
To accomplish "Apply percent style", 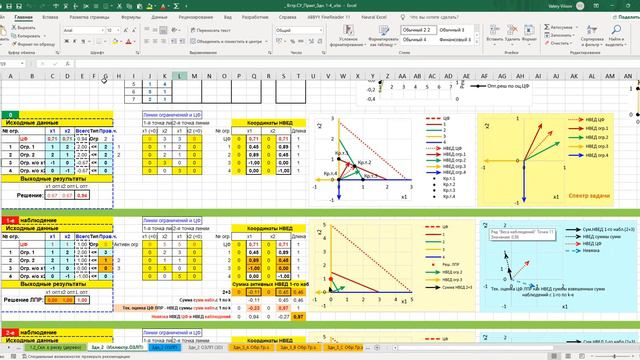I will [293, 41].
